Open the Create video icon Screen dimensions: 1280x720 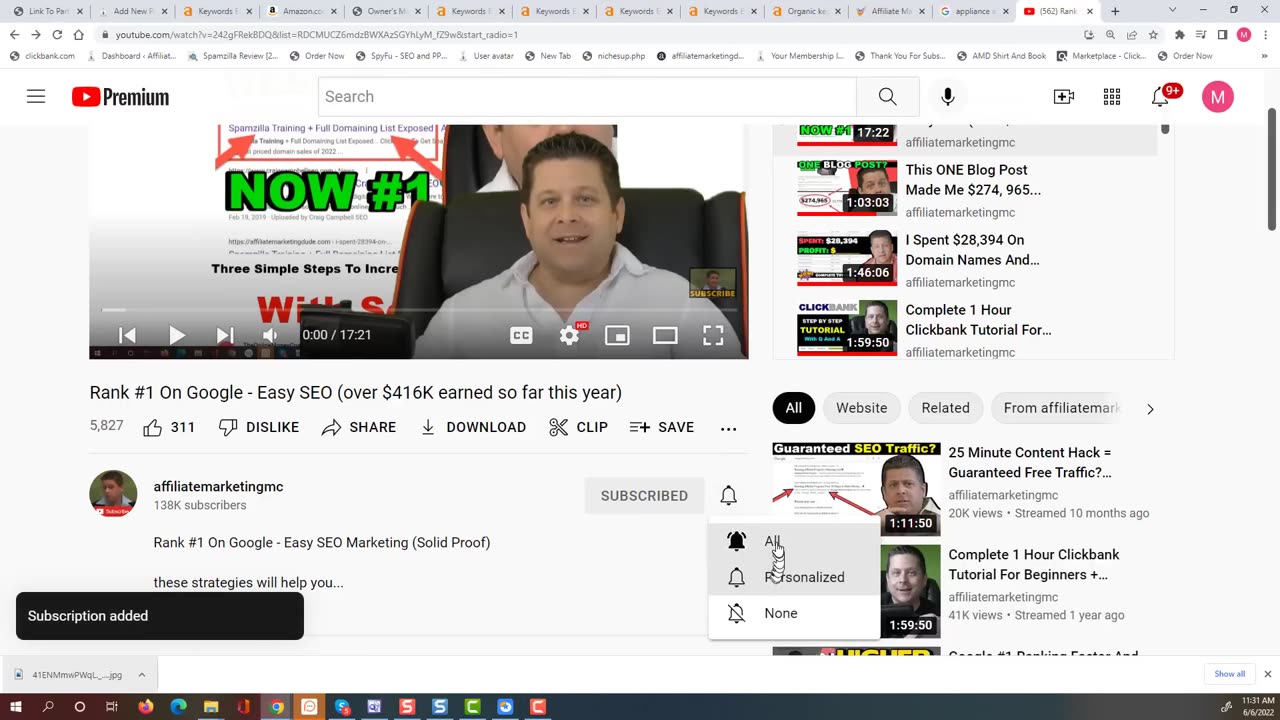pyautogui.click(x=1064, y=97)
